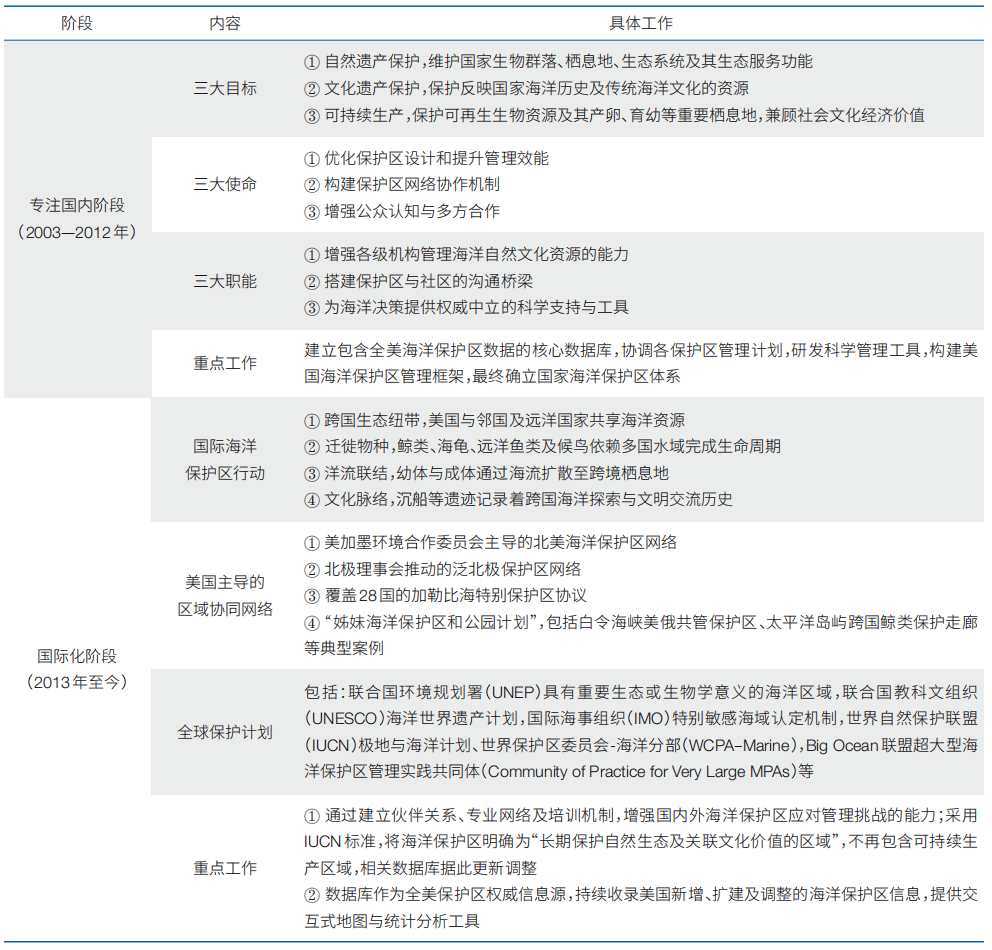The width and height of the screenshot is (992, 950).
Task: Click the line ② 北极理事会推动的泛北极保护区网络
Action: 442,569
